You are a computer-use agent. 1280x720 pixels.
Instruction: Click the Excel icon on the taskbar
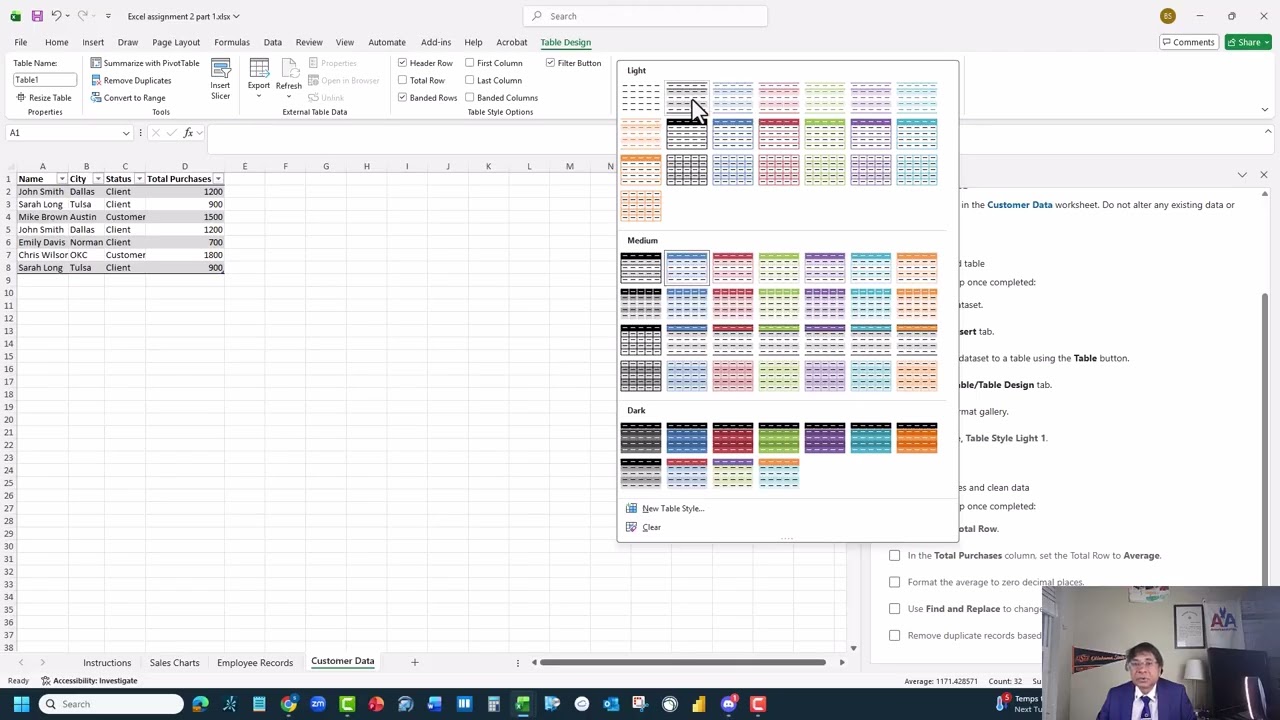[x=522, y=704]
